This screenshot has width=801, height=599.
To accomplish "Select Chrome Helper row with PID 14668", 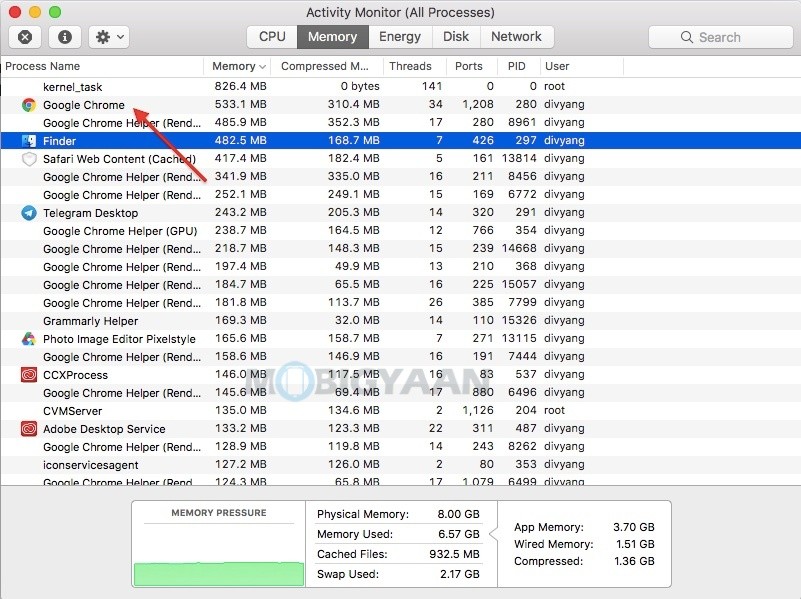I will 400,249.
